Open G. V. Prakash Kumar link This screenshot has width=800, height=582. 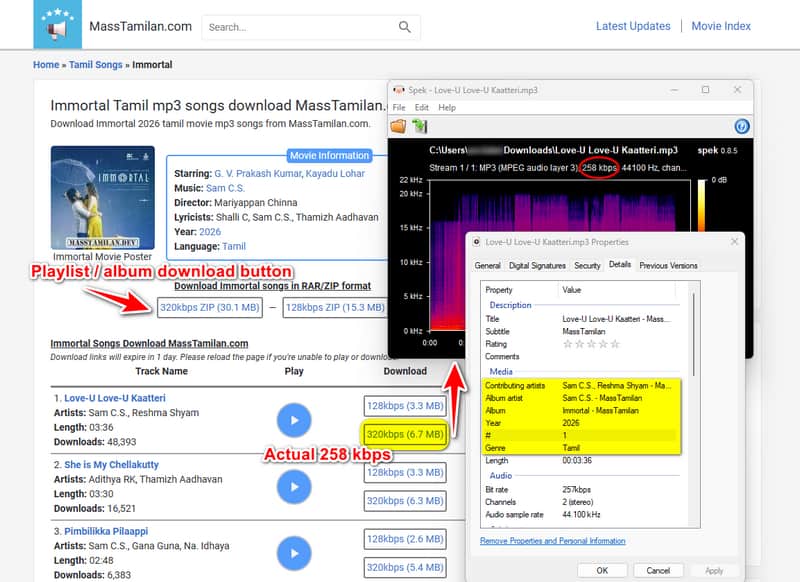258,173
